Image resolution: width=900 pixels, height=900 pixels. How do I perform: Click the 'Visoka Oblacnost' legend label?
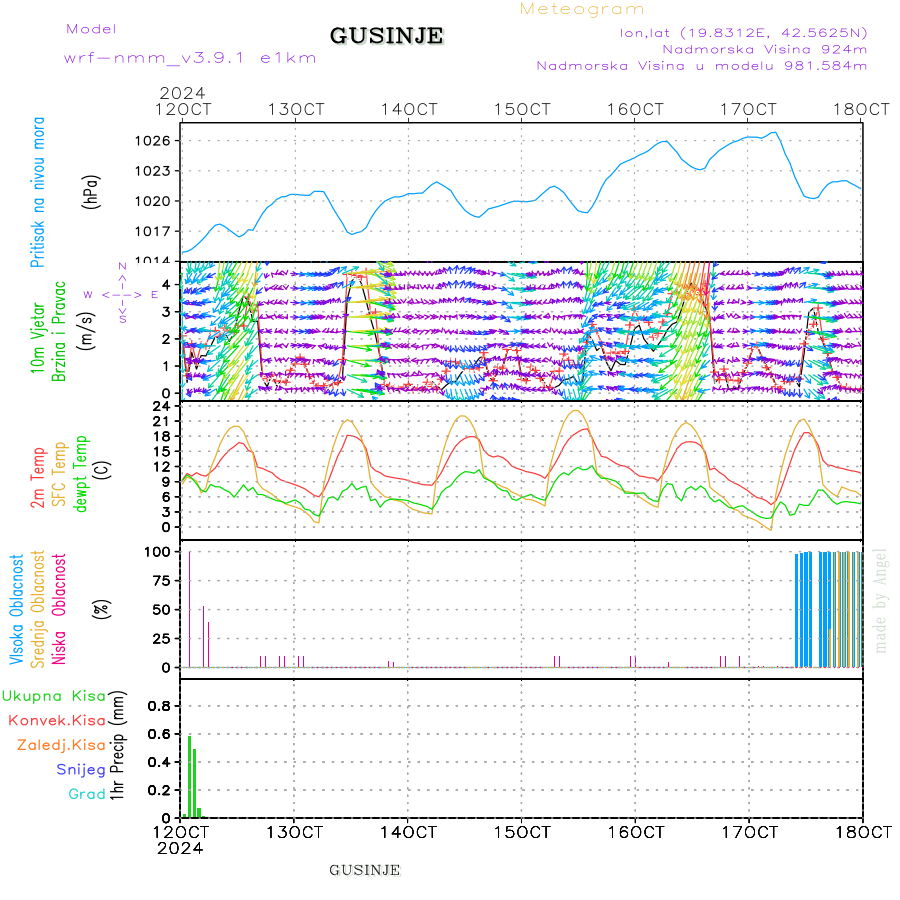(x=17, y=610)
